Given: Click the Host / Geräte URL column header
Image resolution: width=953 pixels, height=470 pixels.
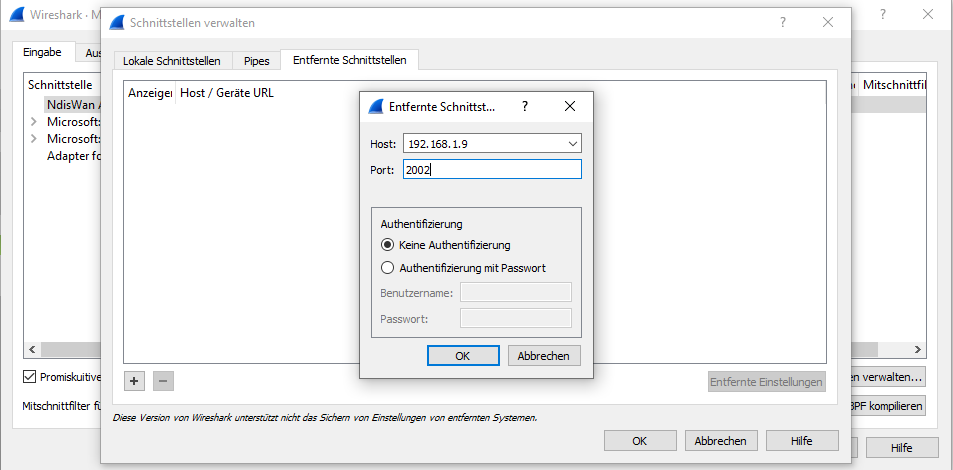Looking at the screenshot, I should point(227,93).
